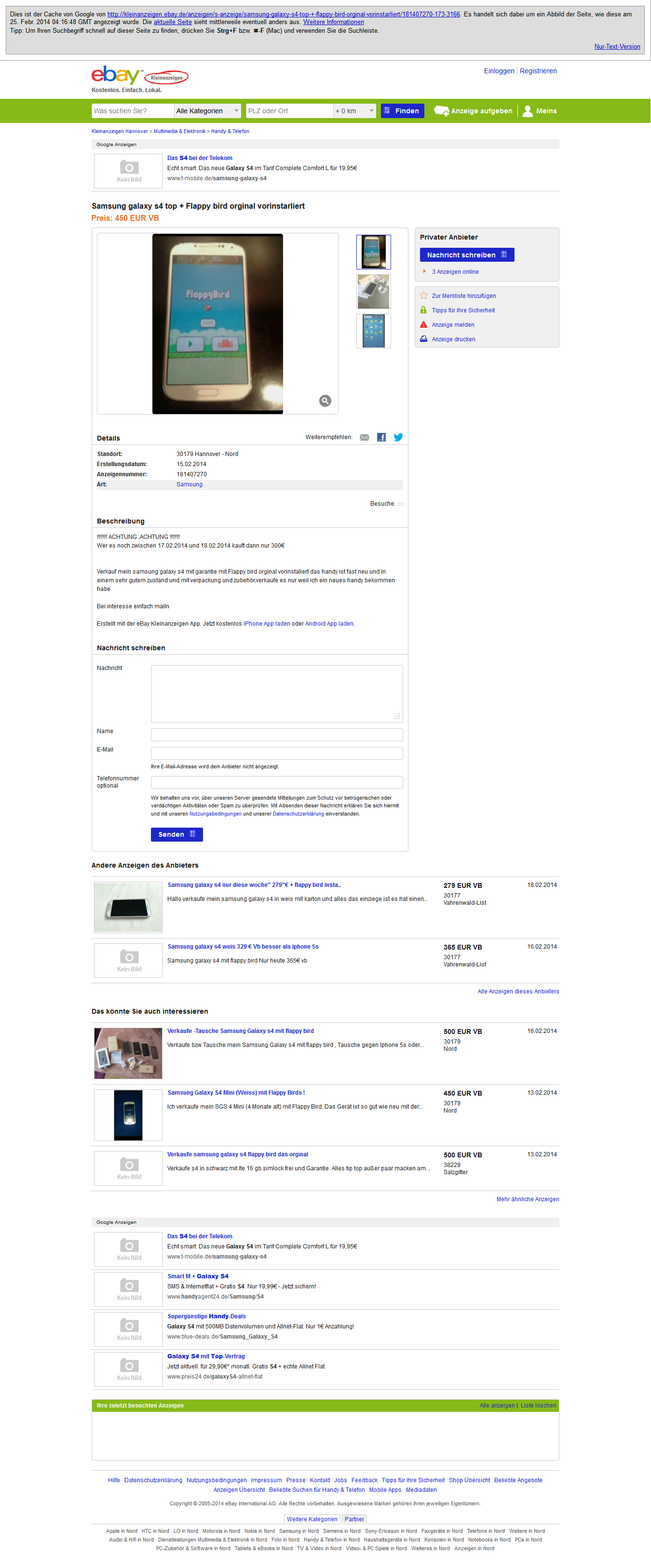Click the Telefonnummer input field

coord(276,782)
